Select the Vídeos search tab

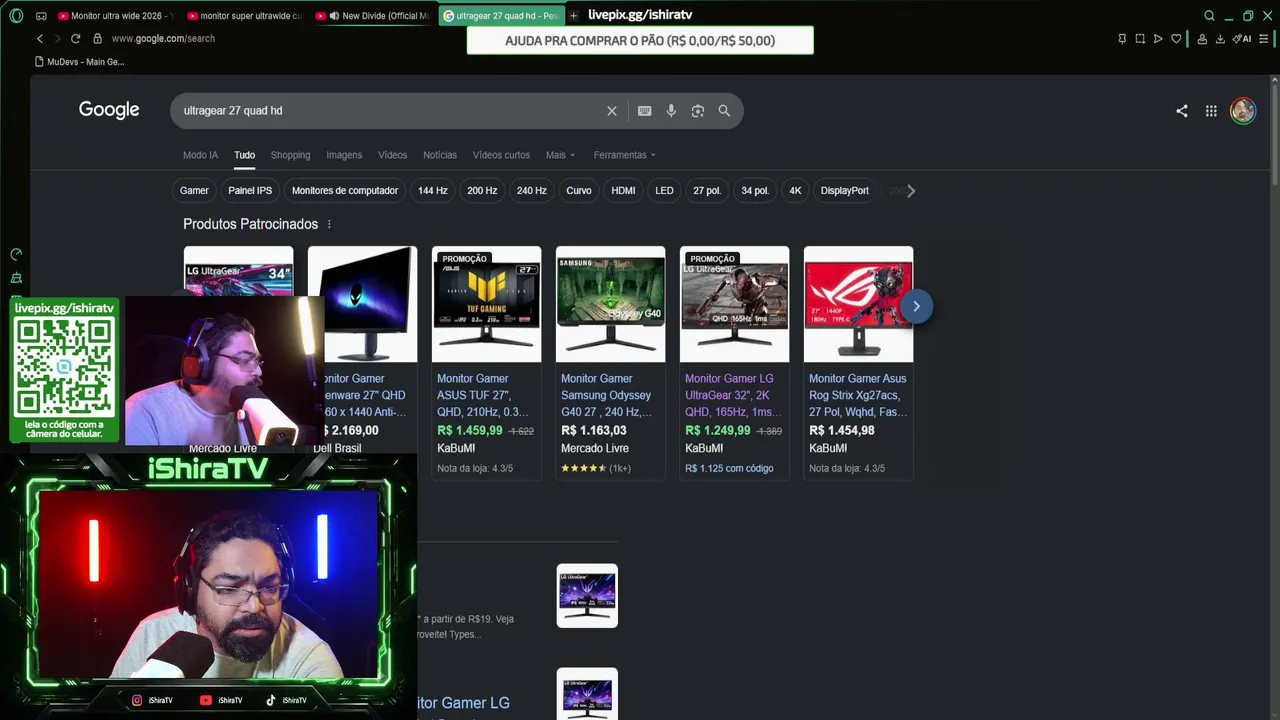pos(392,155)
